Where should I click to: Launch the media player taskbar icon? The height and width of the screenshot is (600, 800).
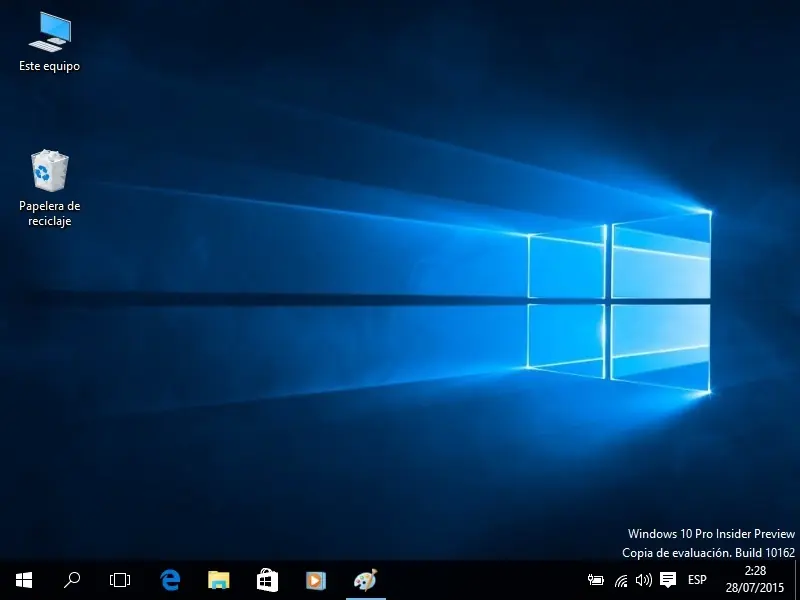[316, 580]
